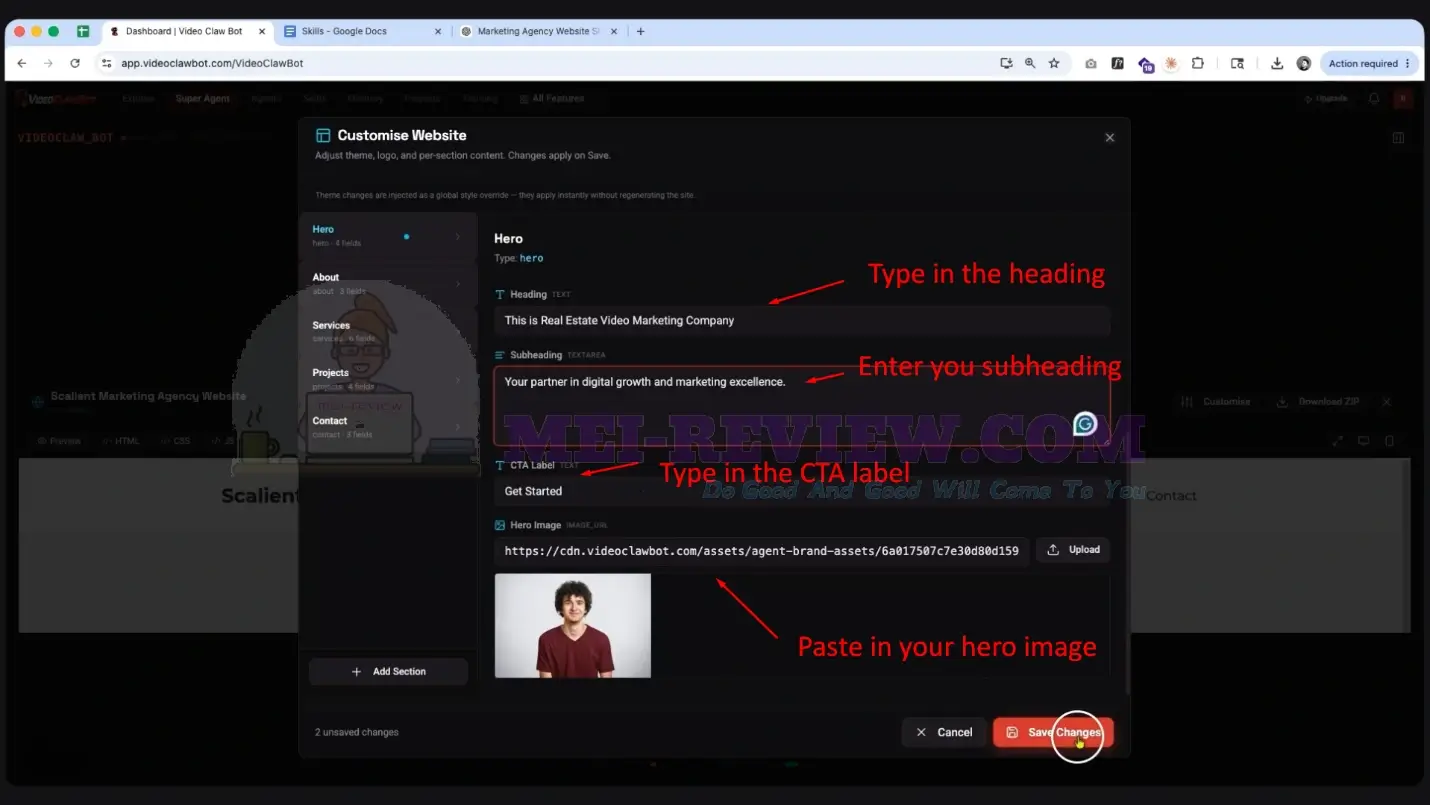Viewport: 1430px width, 805px height.
Task: Focus the Subheading textarea
Action: click(x=802, y=405)
